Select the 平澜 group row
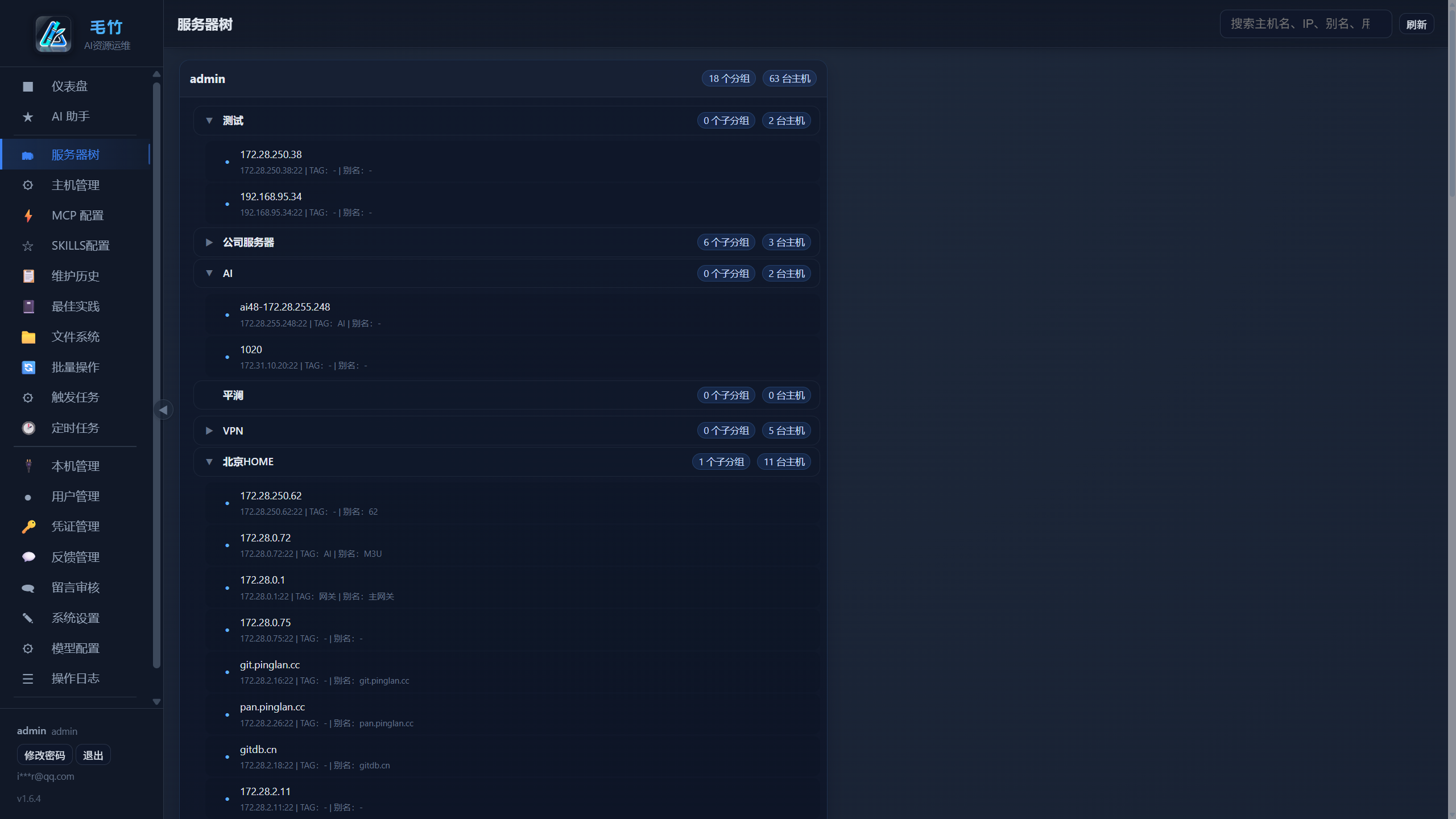This screenshot has width=1456, height=819. tap(506, 395)
